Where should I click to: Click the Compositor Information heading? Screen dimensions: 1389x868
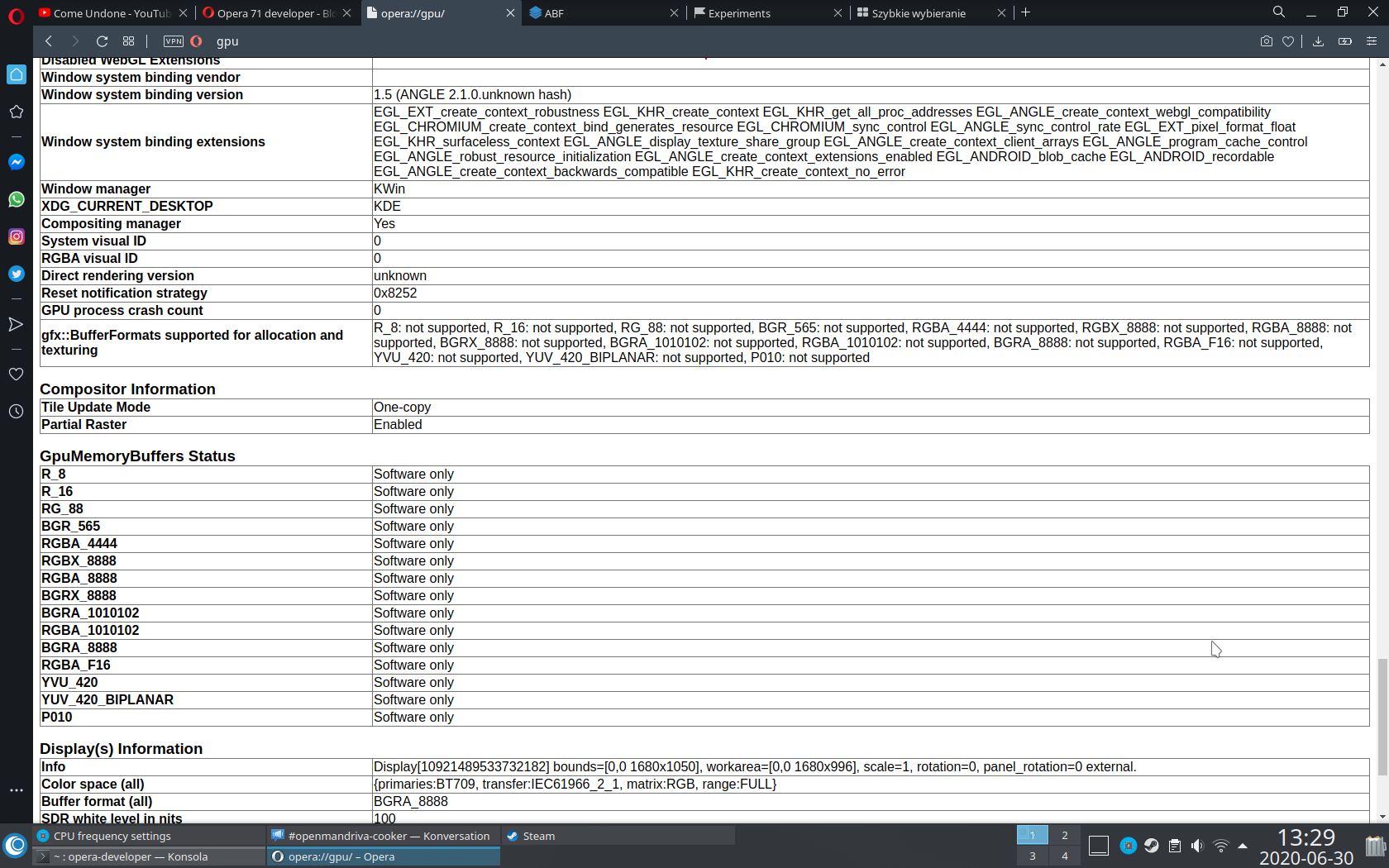(127, 389)
